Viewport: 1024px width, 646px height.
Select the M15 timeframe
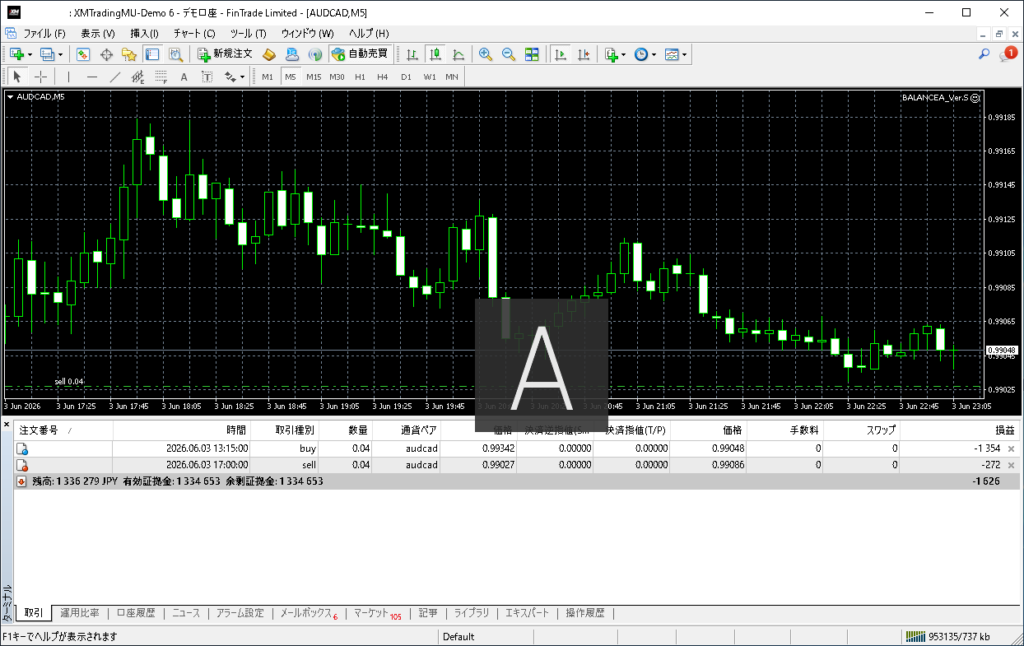coord(313,77)
